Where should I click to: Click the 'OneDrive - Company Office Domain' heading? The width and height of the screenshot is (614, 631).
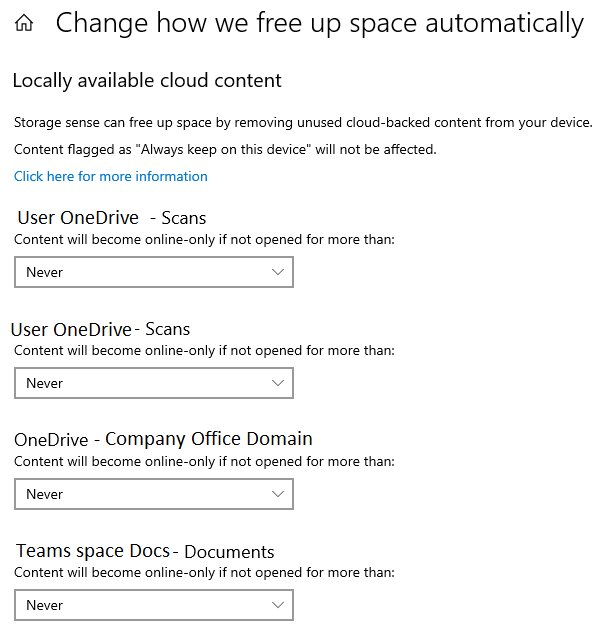pos(163,439)
